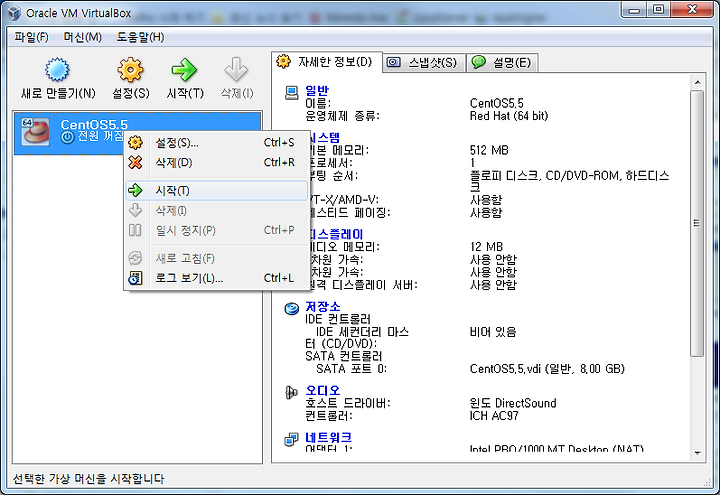The width and height of the screenshot is (720, 495).
Task: Choose 시작(T) in the context menu
Action: click(216, 190)
